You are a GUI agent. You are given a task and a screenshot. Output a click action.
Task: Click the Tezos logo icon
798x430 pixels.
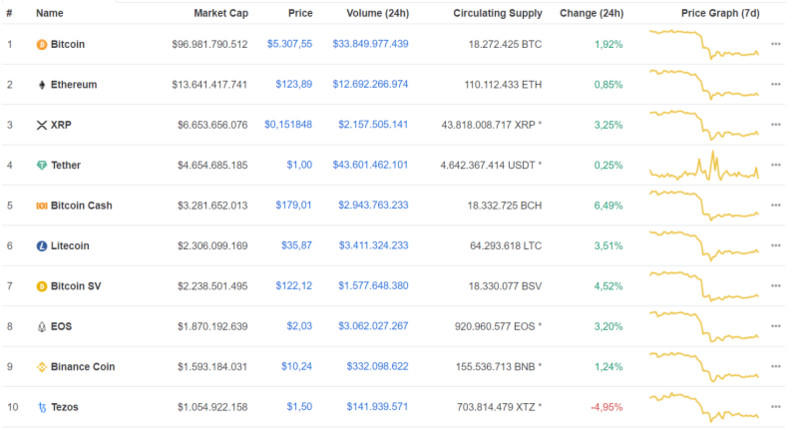(x=42, y=407)
